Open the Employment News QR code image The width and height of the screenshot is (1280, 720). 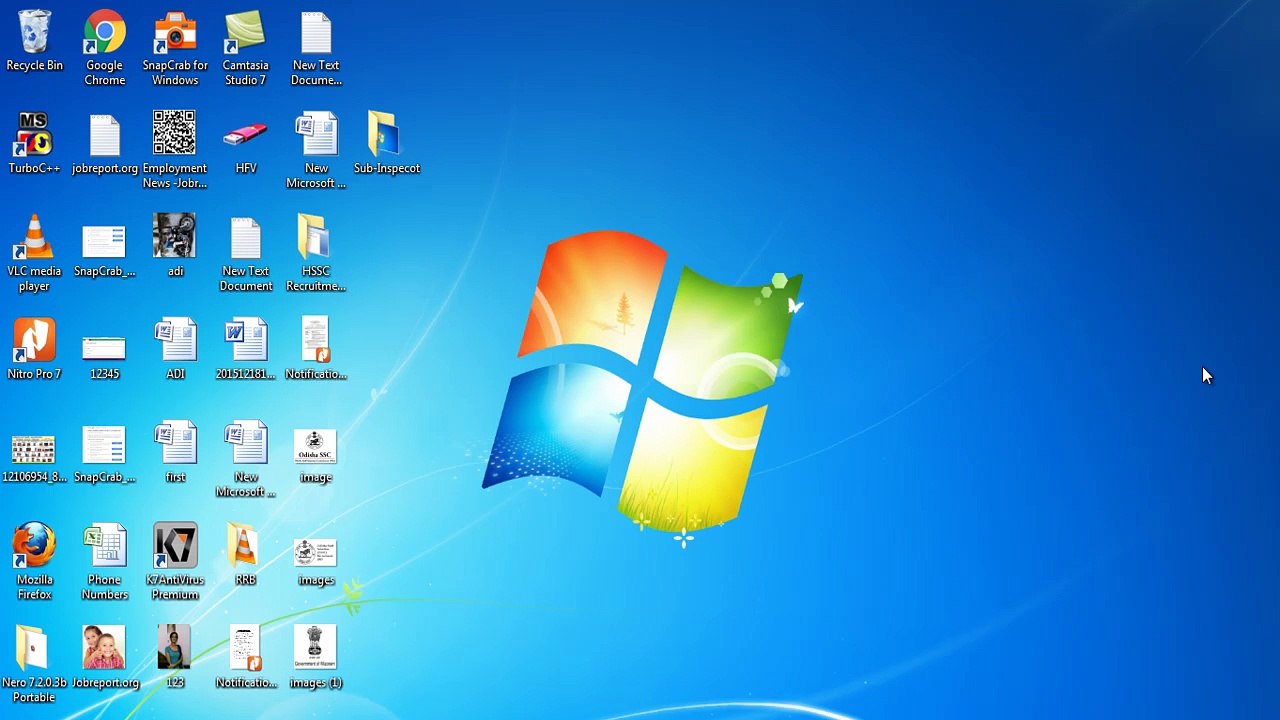click(175, 150)
